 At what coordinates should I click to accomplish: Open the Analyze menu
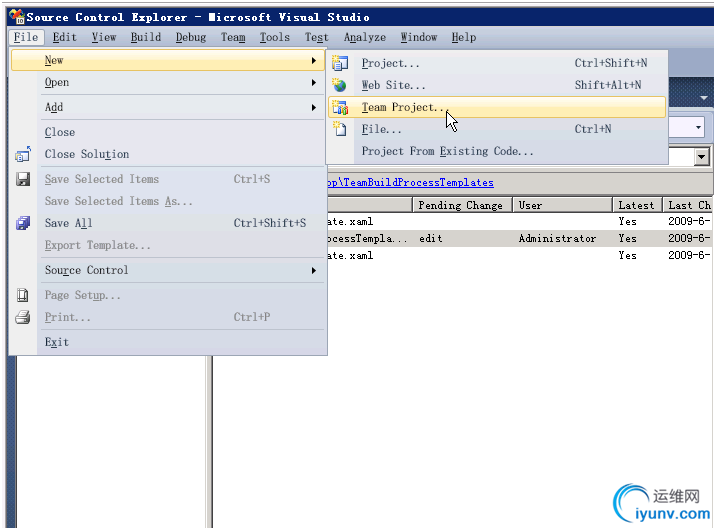click(x=365, y=37)
